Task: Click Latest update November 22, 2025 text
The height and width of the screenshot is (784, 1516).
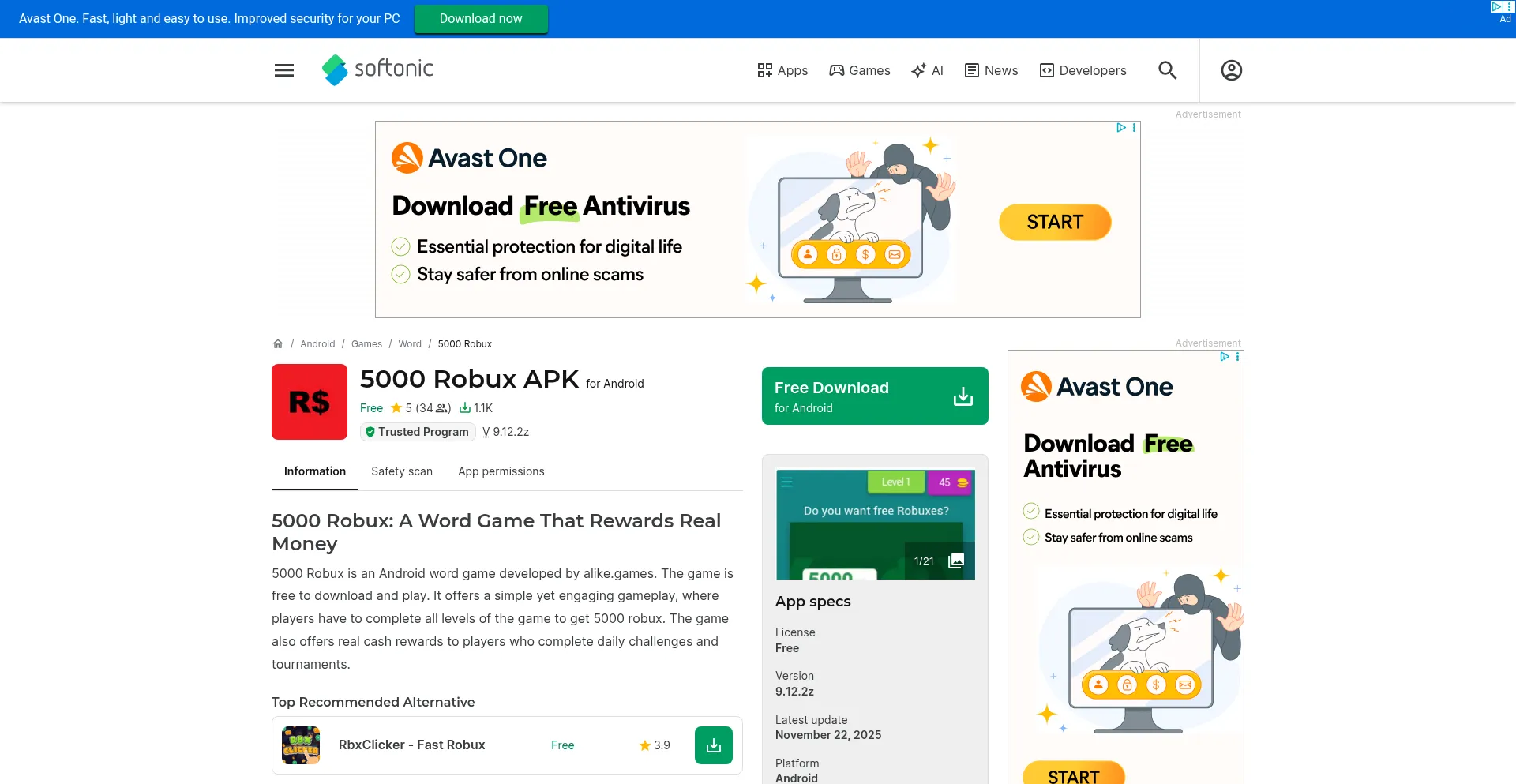Action: click(828, 727)
